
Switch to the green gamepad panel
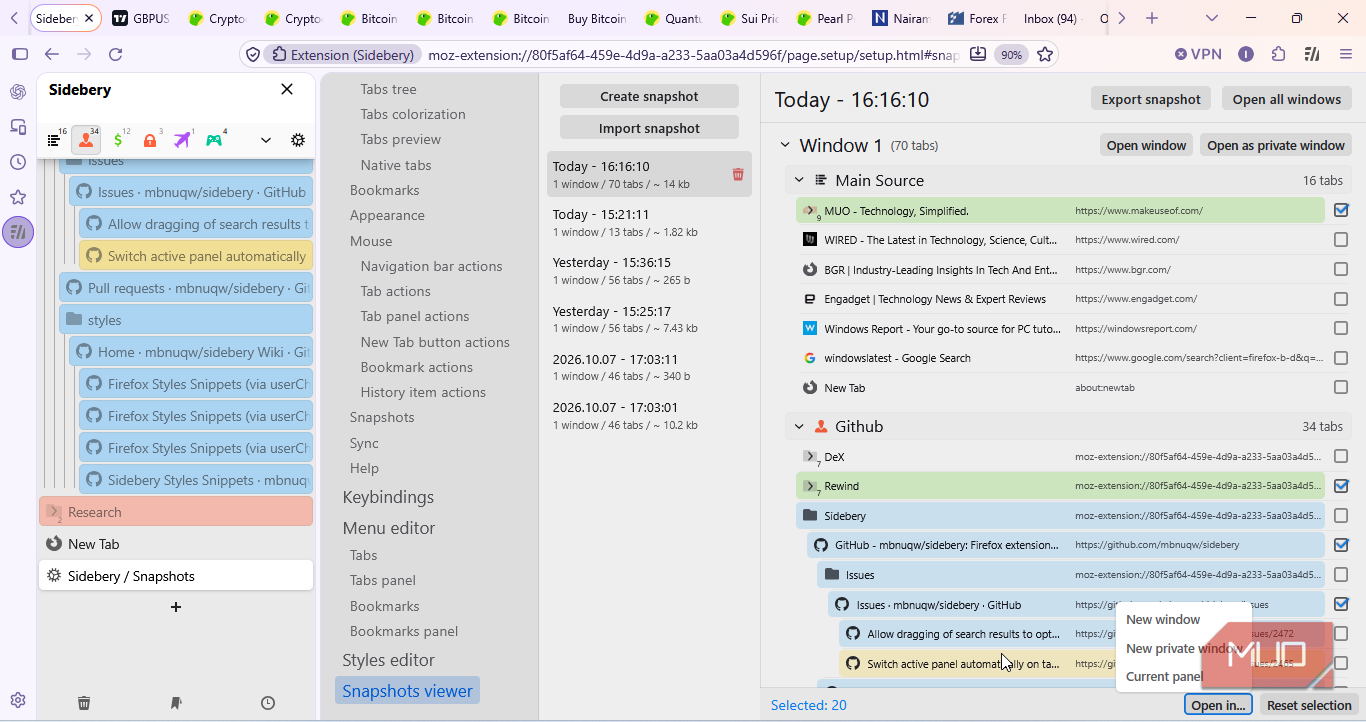(214, 140)
